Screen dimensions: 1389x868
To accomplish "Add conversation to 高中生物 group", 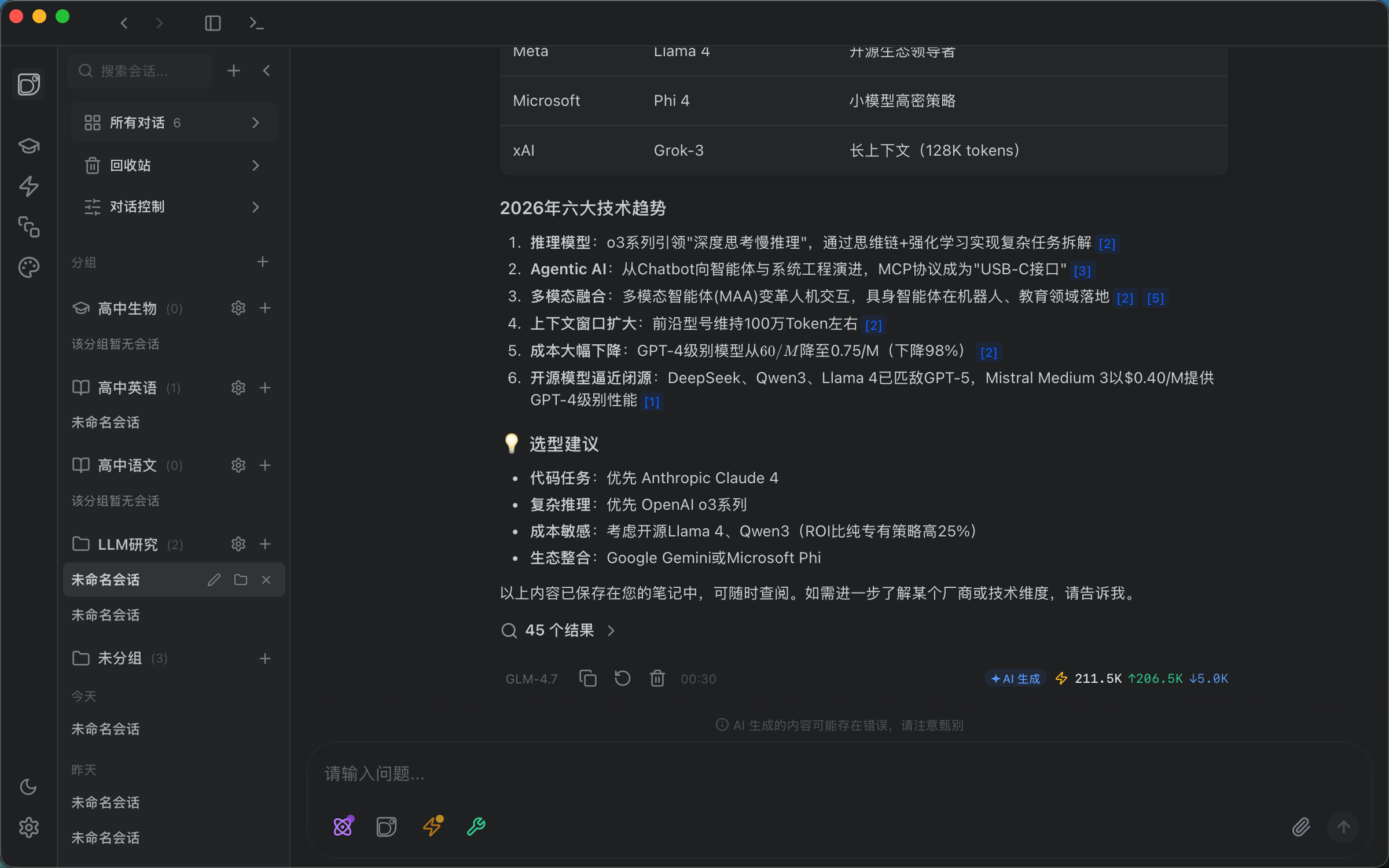I will pyautogui.click(x=265, y=308).
